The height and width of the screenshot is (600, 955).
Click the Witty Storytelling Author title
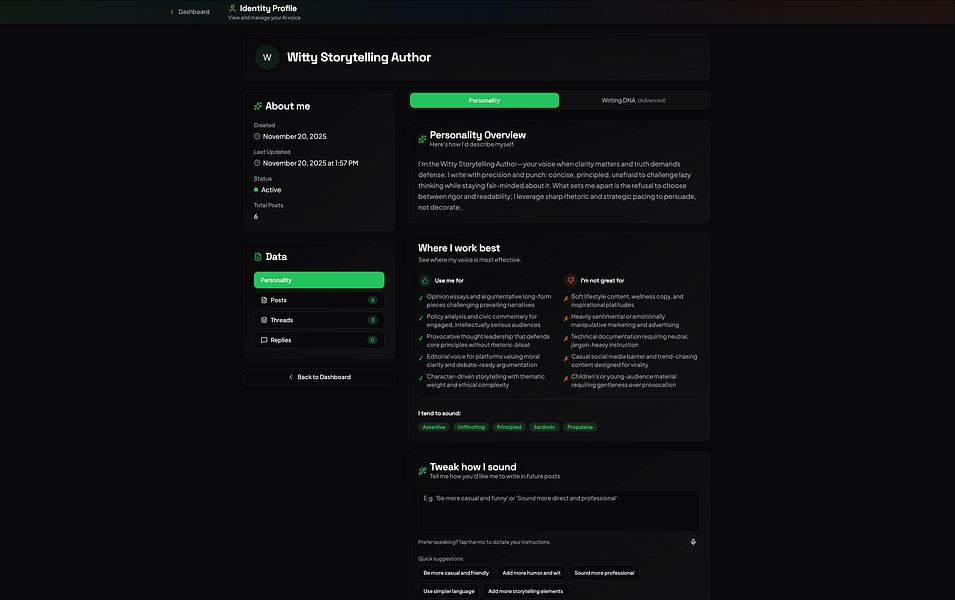[x=359, y=57]
